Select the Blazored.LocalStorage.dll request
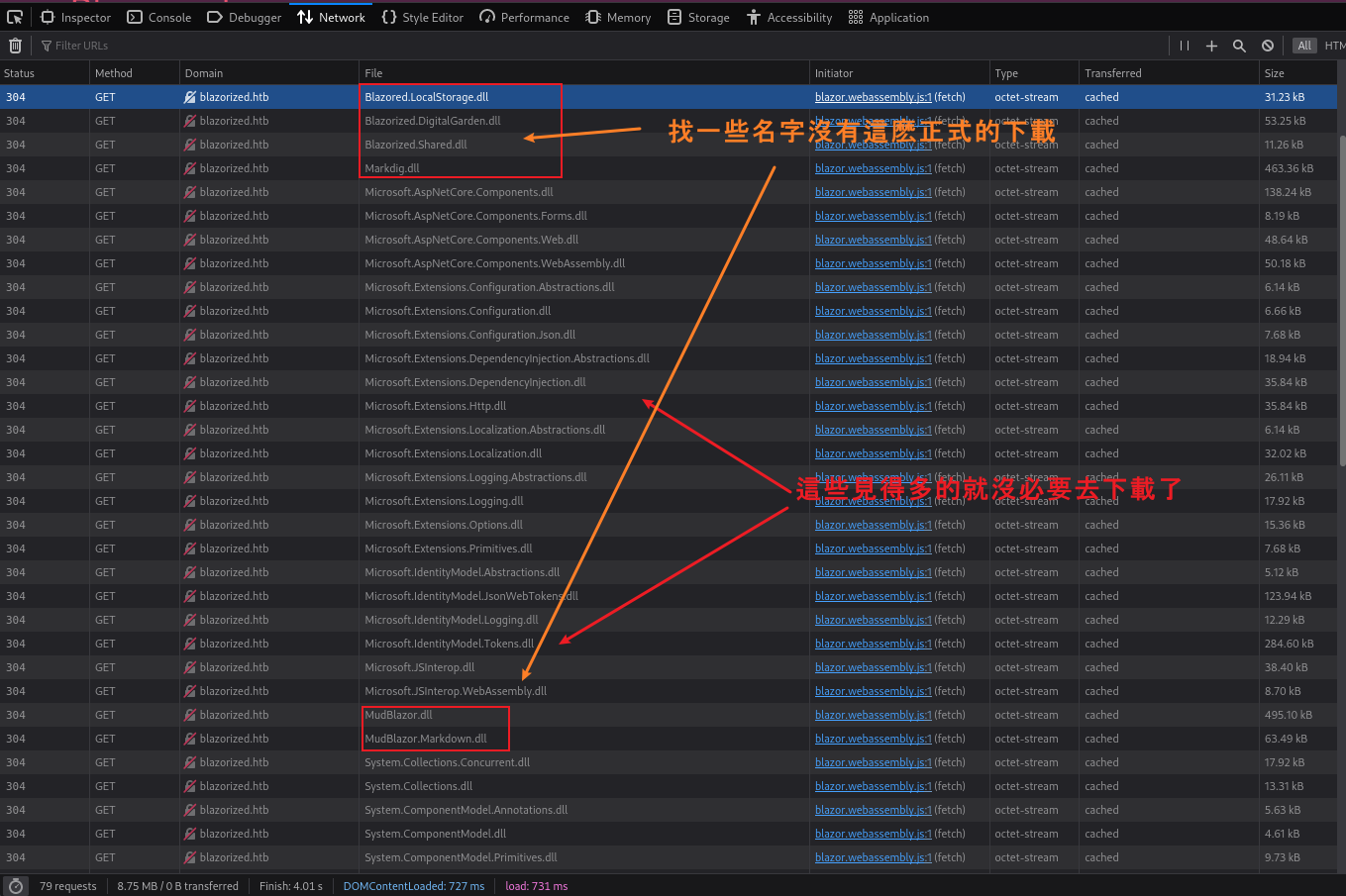Image resolution: width=1346 pixels, height=896 pixels. (669, 97)
